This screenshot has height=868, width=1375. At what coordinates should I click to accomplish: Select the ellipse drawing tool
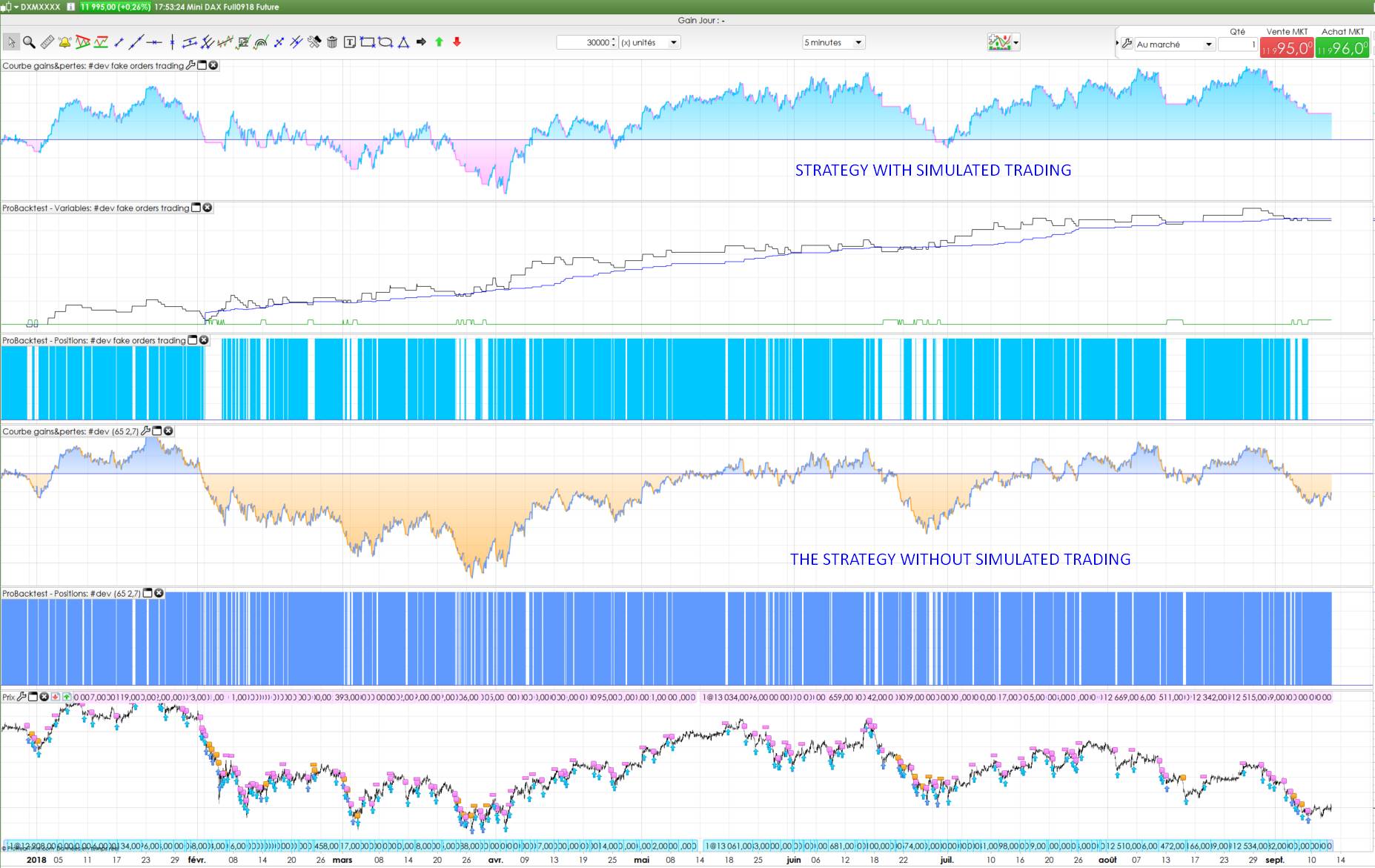pos(385,42)
